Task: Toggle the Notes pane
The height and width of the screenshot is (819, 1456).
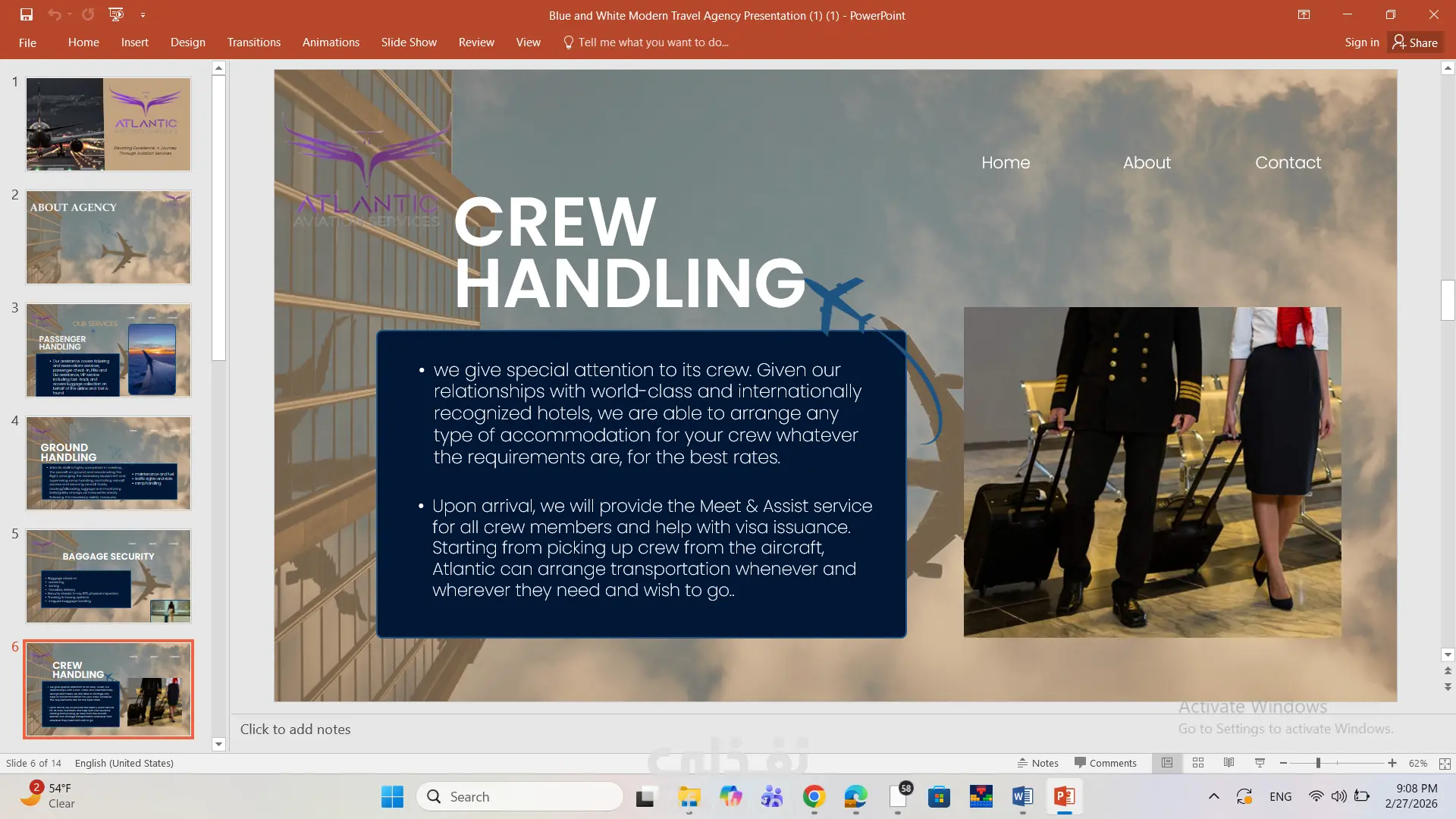Action: (1038, 763)
